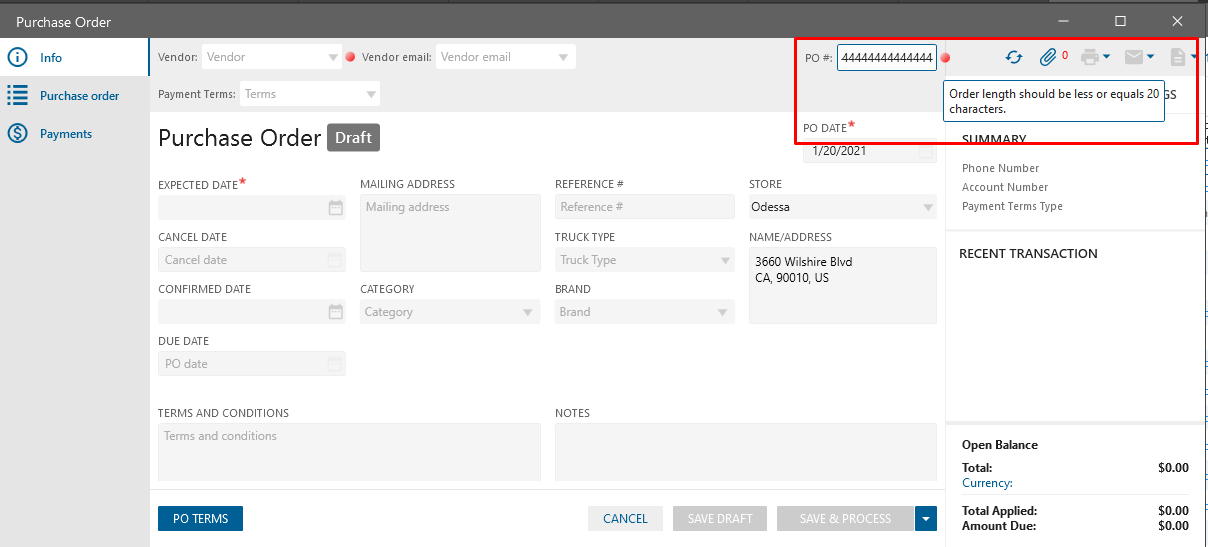Open the Save & Process split arrow

click(x=926, y=519)
